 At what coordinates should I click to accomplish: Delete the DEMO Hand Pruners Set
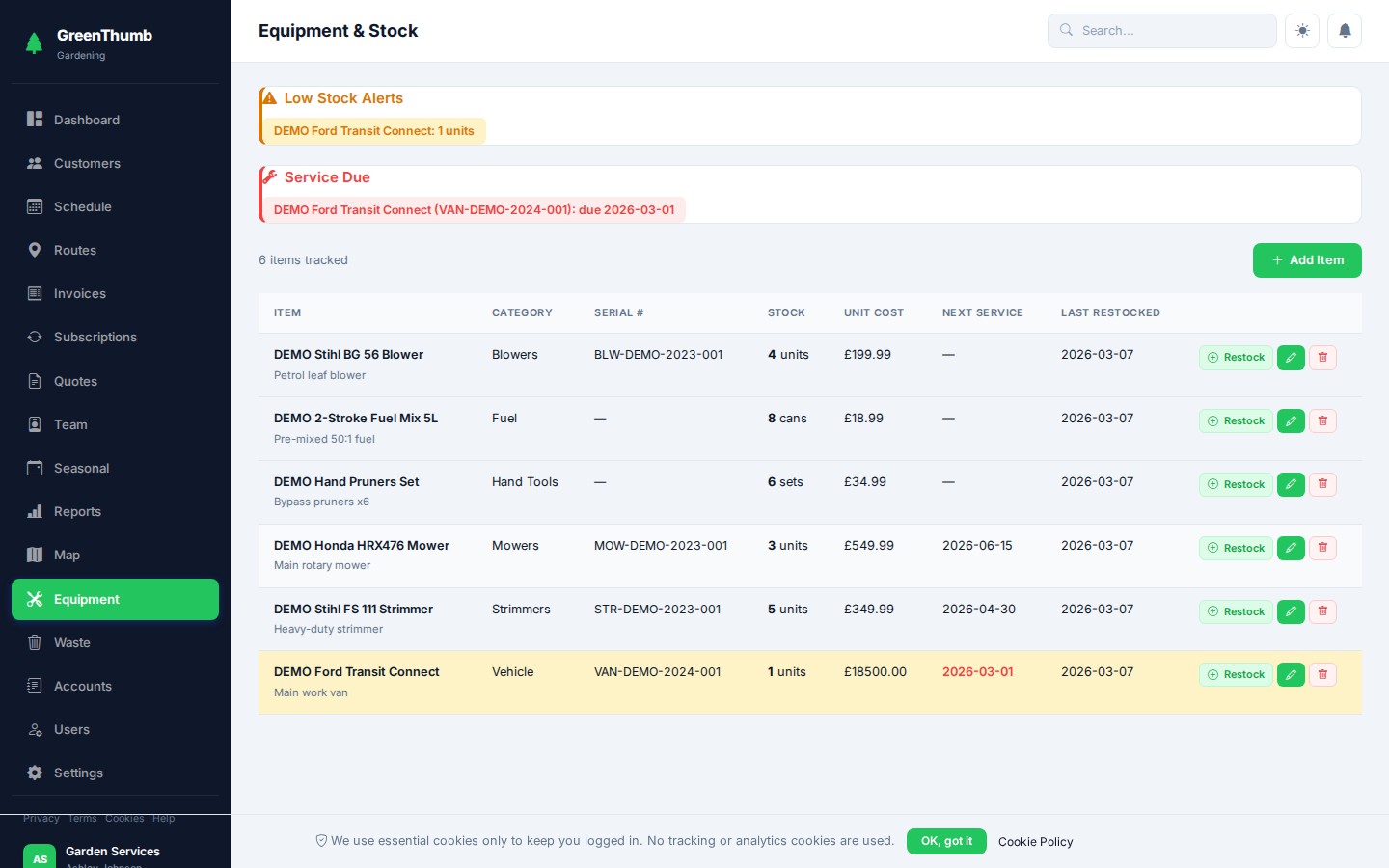(1322, 484)
